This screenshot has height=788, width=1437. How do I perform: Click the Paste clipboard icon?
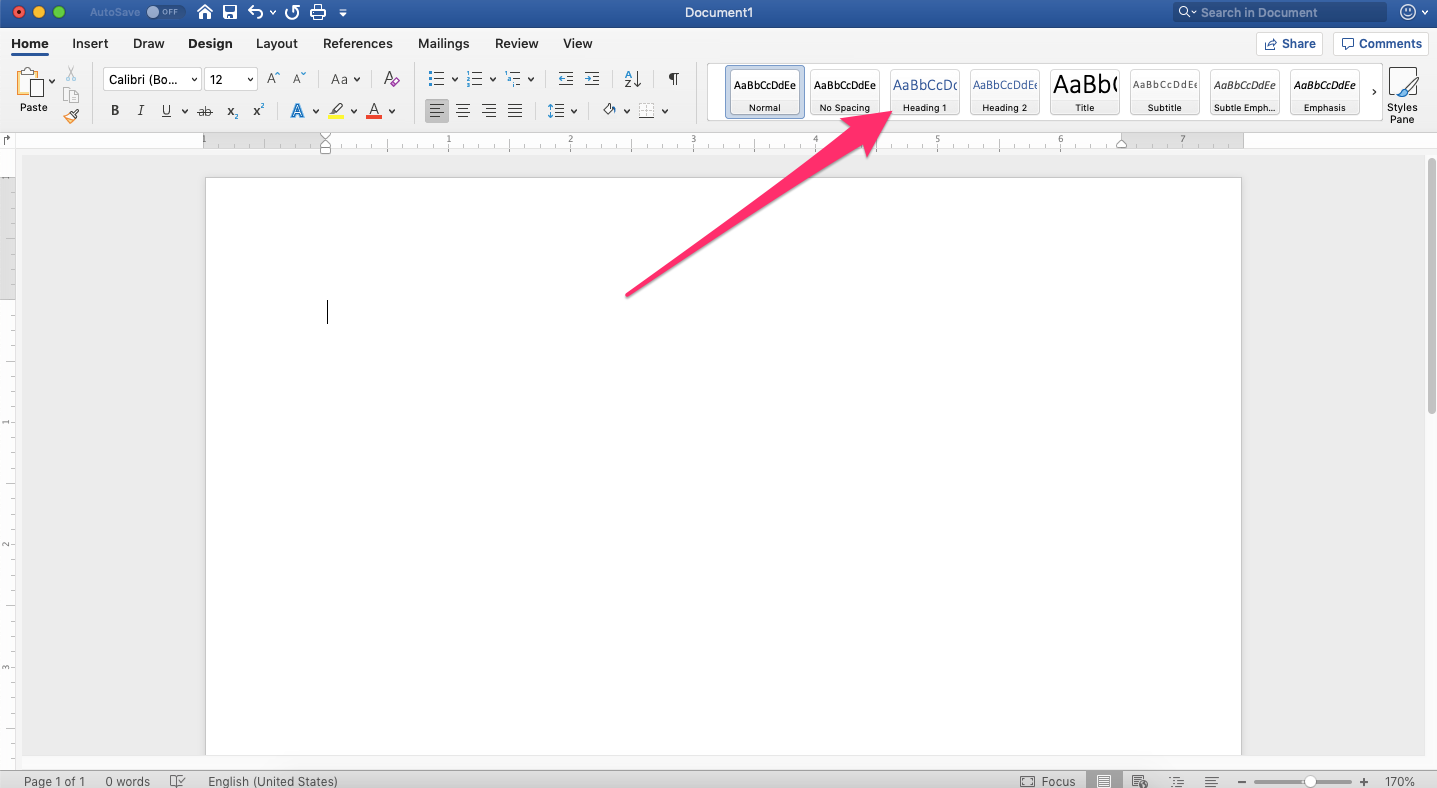(x=30, y=84)
